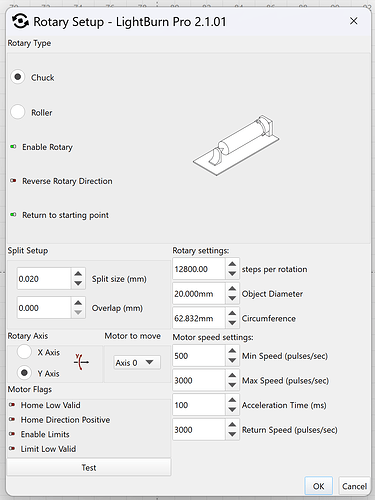Screen dimensions: 375x500
Task: Click the Test button
Action: point(89,467)
